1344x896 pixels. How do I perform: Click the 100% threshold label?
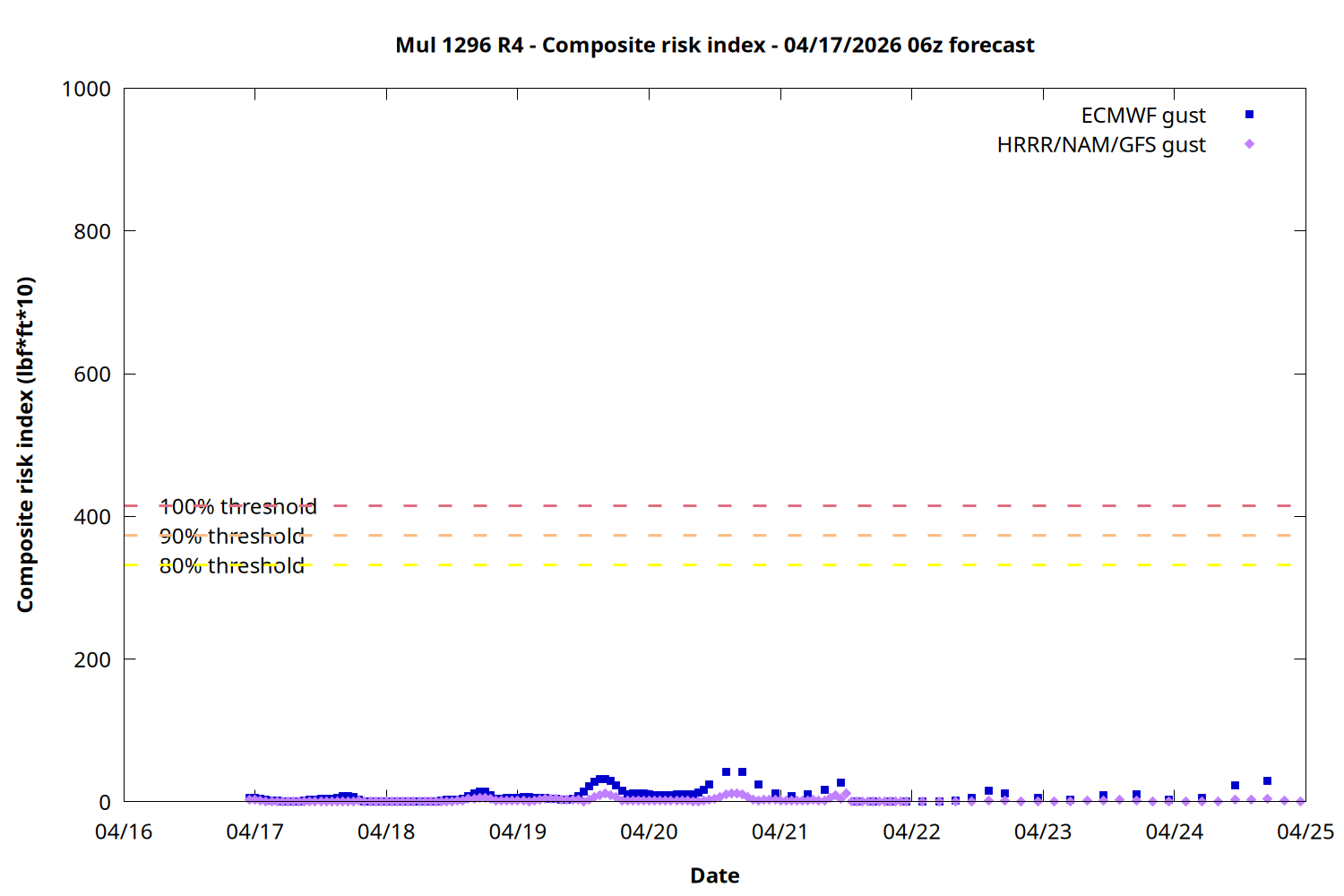tap(237, 507)
